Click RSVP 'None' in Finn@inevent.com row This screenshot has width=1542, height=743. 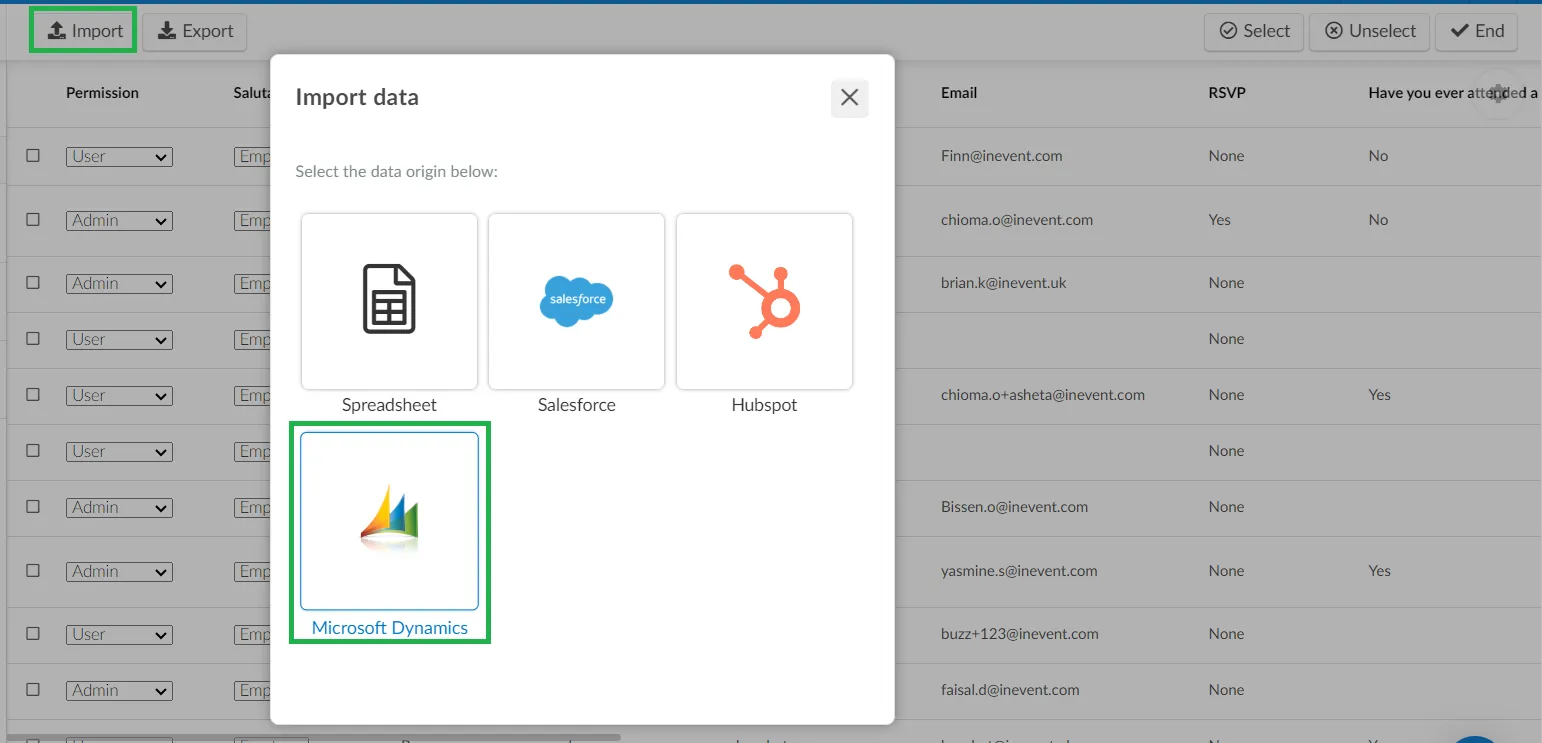coord(1226,156)
